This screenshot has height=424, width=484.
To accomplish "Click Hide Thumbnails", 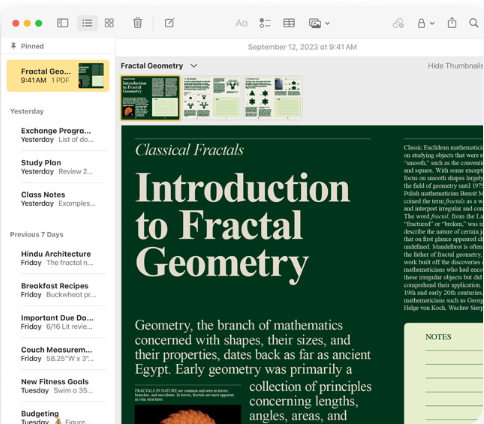I will pyautogui.click(x=455, y=66).
